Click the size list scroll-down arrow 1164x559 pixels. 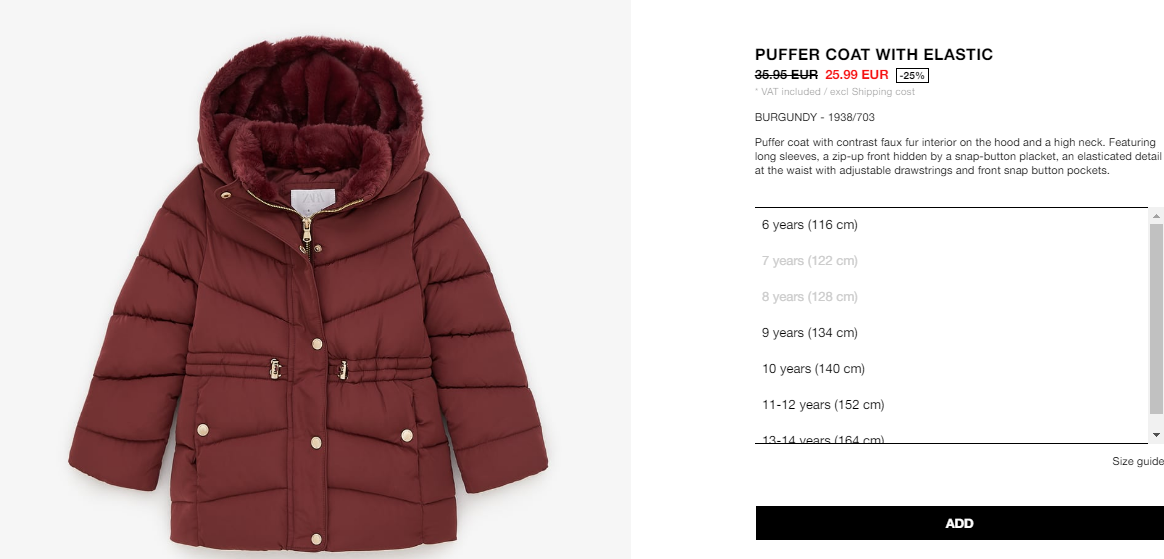click(1156, 435)
